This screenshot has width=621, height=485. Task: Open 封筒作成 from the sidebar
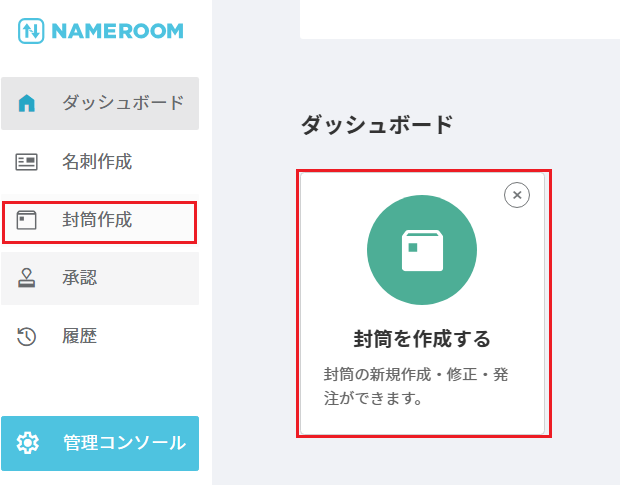[x=97, y=221]
